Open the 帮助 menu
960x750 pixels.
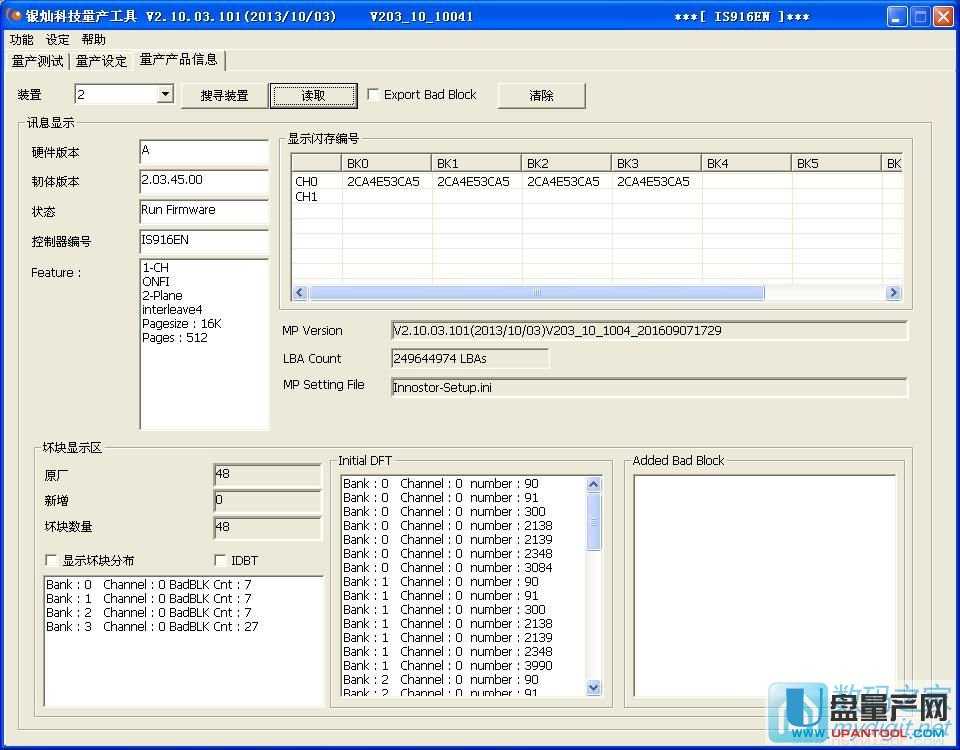94,40
